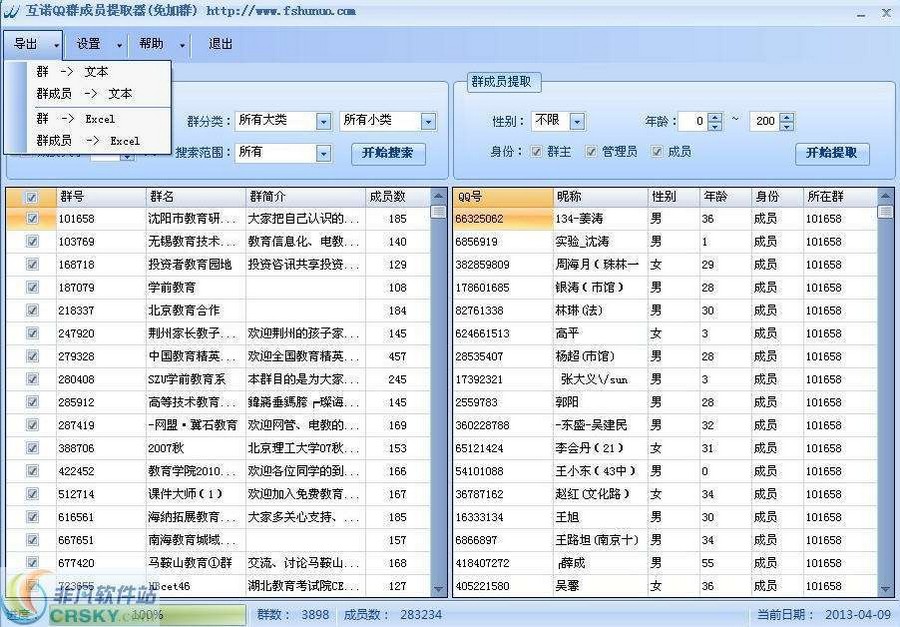Increase the minimum age spinner value
This screenshot has height=627, width=900.
point(714,116)
